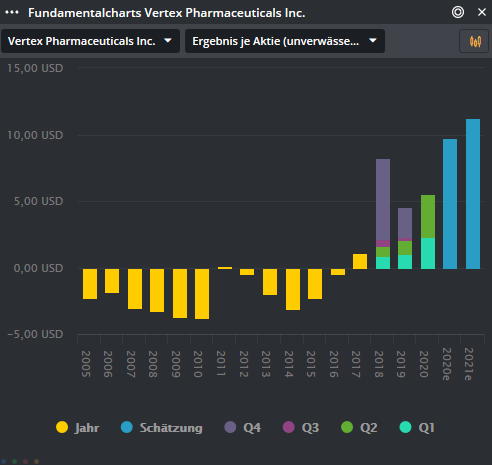The image size is (492, 465).
Task: Toggle the Schätzung legend entry
Action: click(x=161, y=427)
